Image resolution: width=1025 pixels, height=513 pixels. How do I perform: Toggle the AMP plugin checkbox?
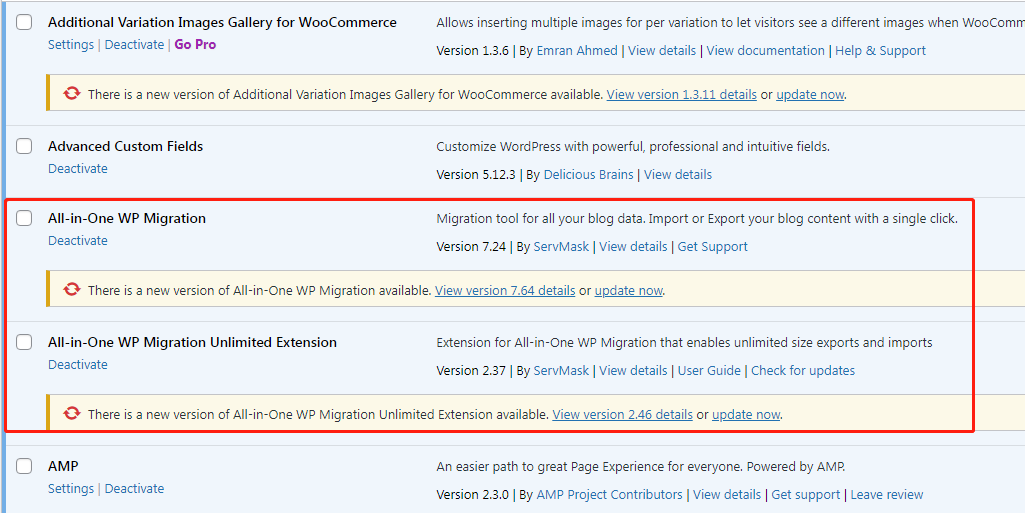point(24,466)
